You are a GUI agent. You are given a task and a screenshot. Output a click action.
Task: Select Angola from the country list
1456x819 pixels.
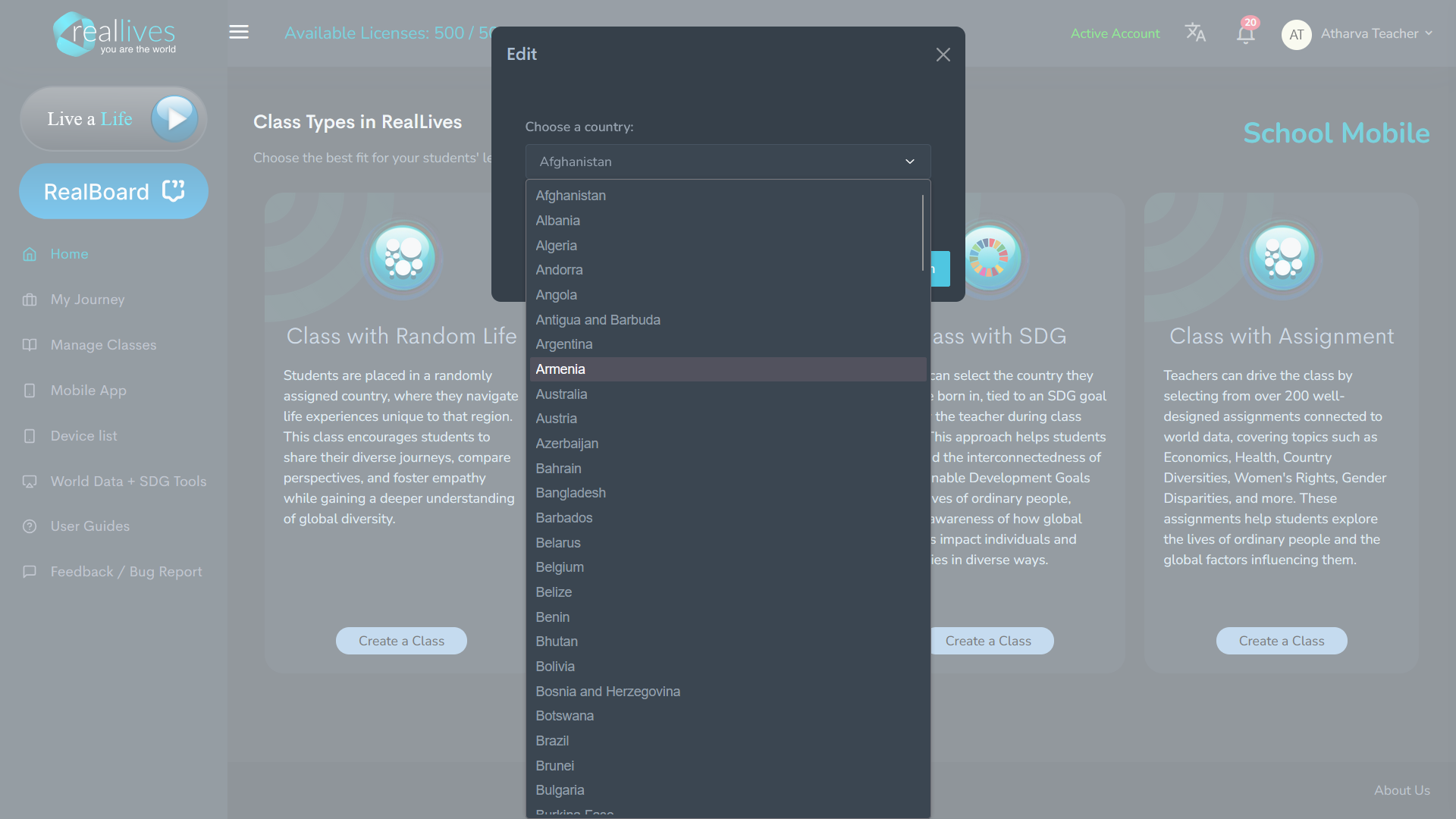coord(728,295)
